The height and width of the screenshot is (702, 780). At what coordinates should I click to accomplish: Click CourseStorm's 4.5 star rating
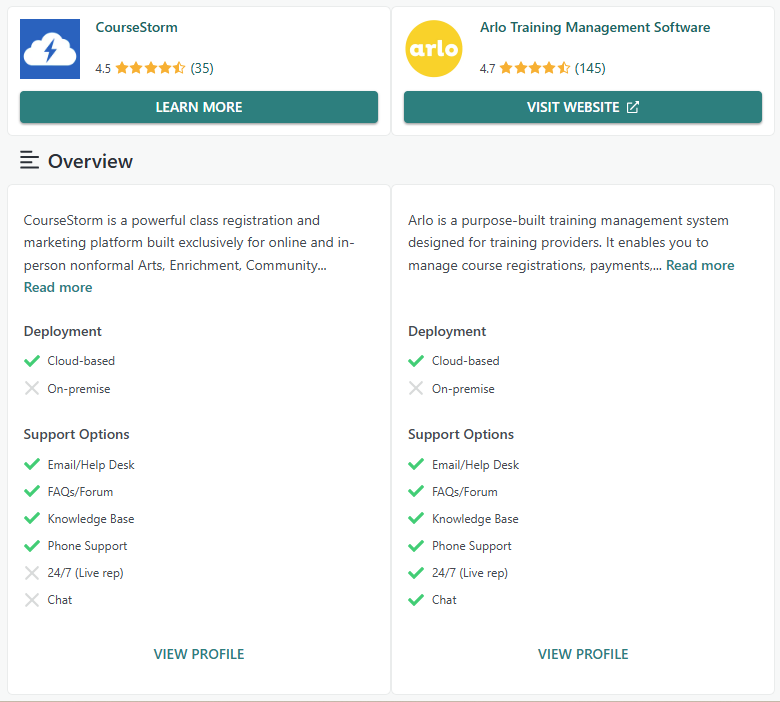(150, 69)
